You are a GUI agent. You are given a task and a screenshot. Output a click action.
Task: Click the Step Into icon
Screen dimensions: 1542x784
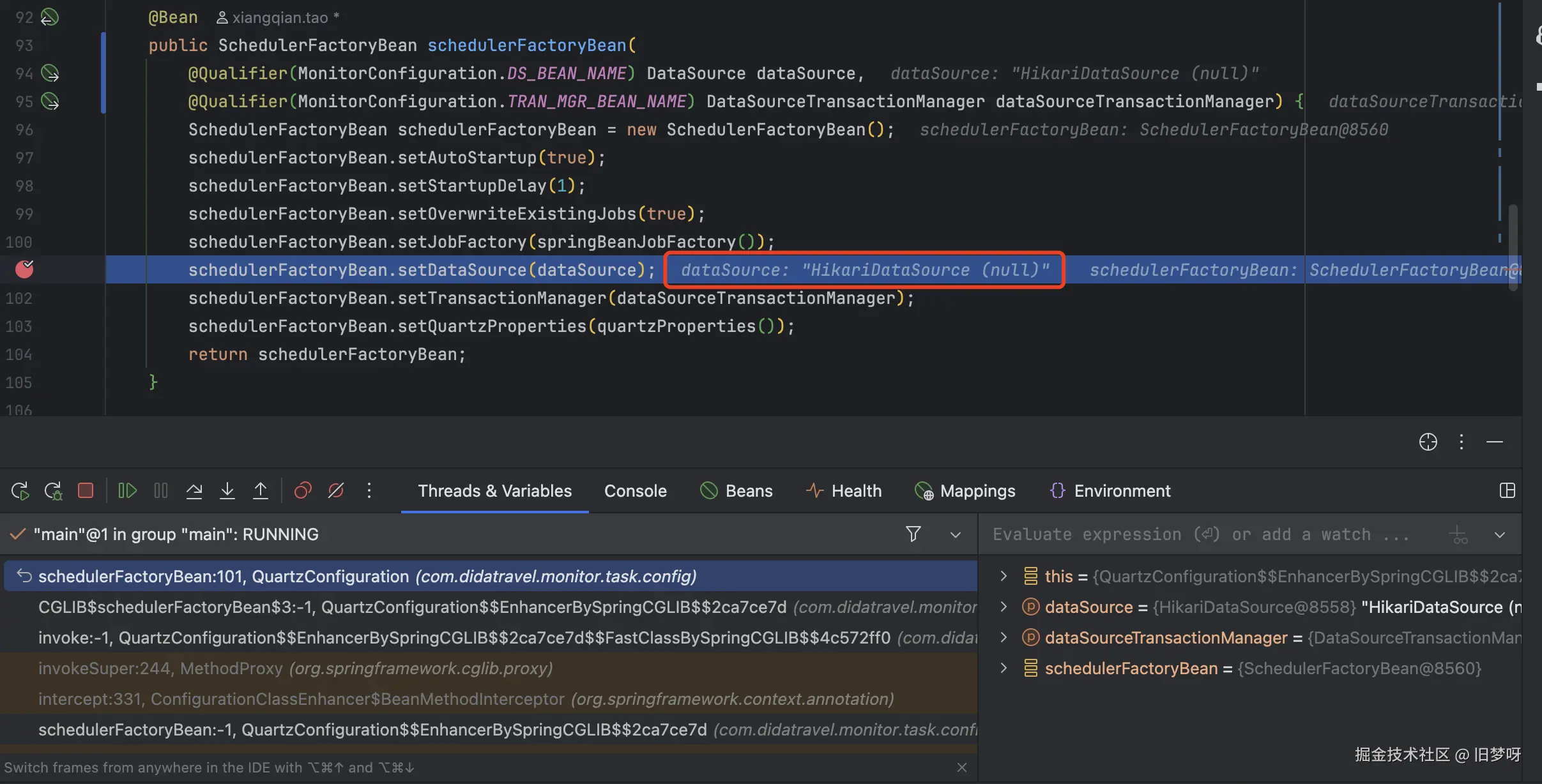click(x=227, y=490)
